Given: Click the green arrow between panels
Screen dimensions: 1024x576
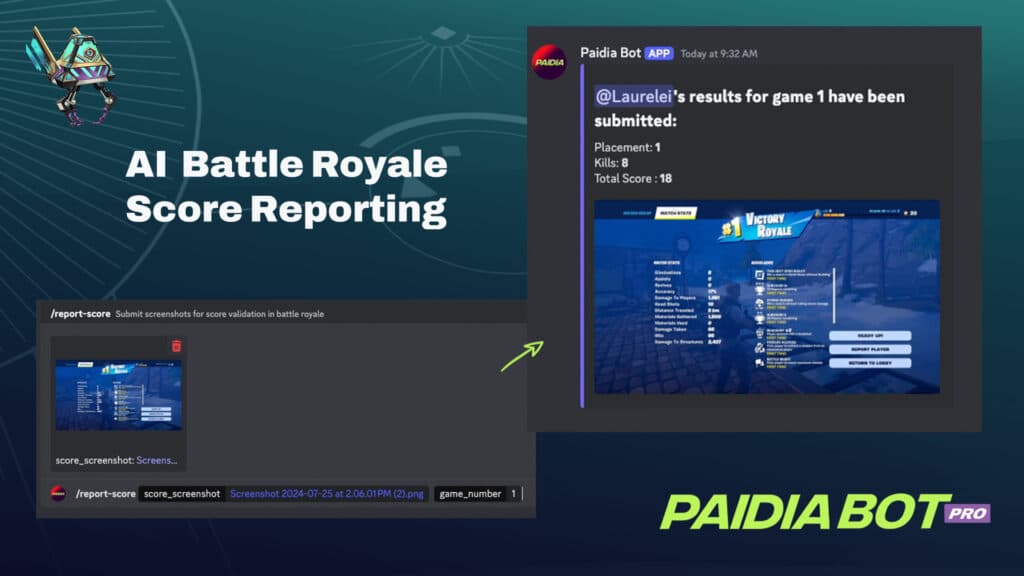Looking at the screenshot, I should coord(520,356).
